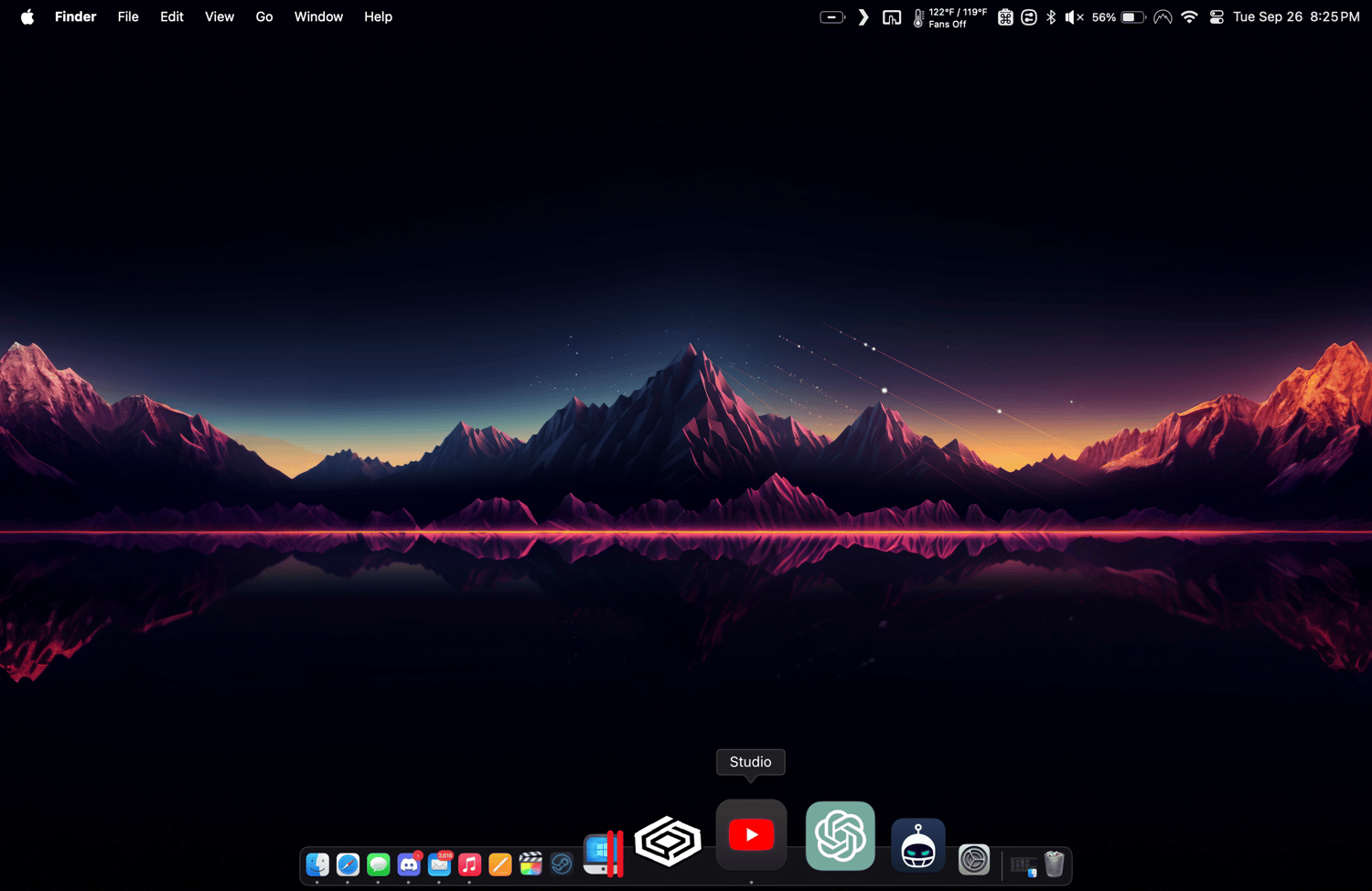Viewport: 1372px width, 891px height.
Task: Open the rounded square switch menu bar icon
Action: tap(1029, 16)
